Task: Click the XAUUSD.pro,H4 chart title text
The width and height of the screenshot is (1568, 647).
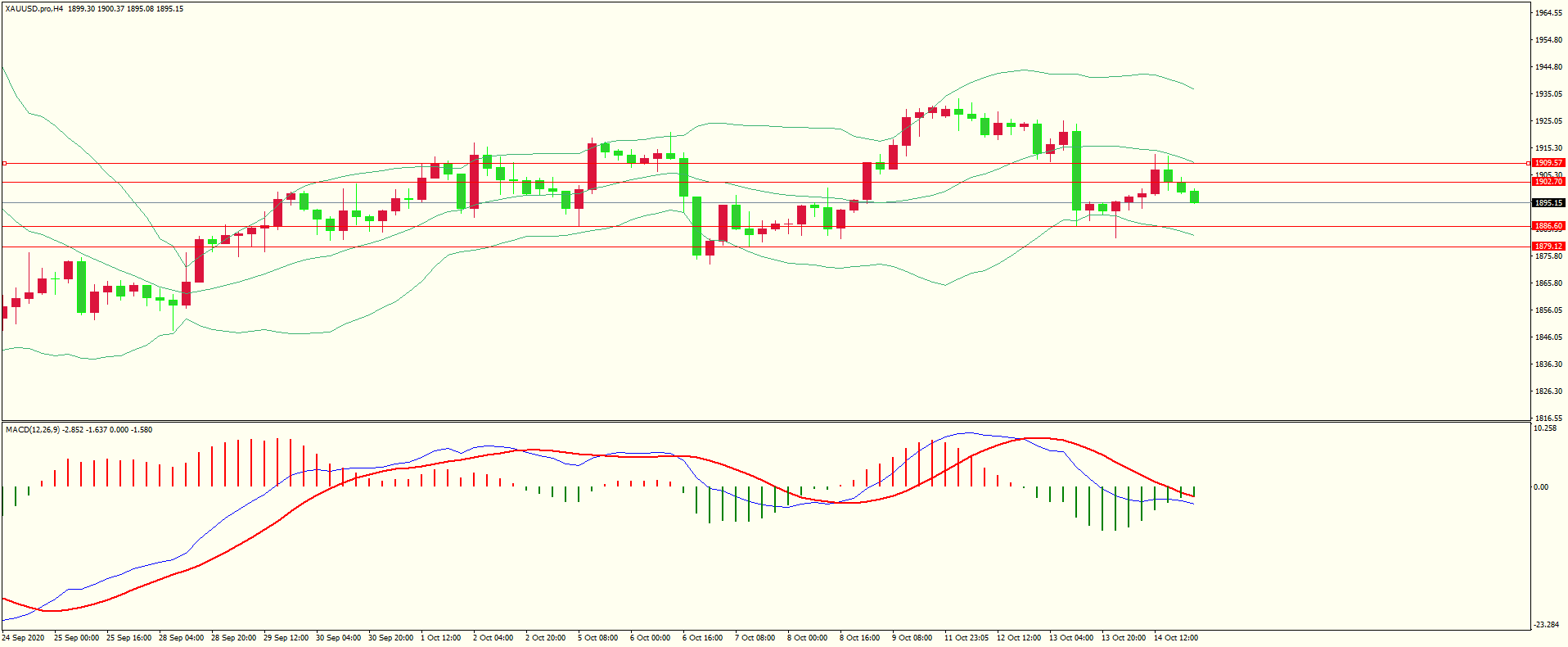Action: [x=34, y=9]
